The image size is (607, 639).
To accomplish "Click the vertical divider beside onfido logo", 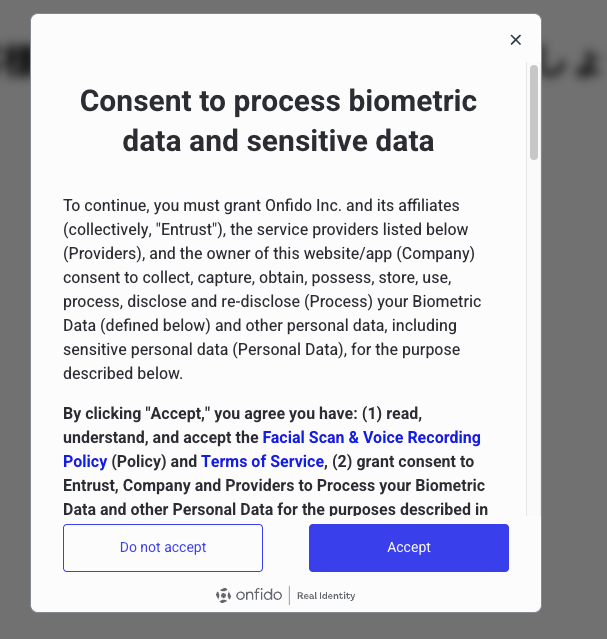I will pos(289,595).
